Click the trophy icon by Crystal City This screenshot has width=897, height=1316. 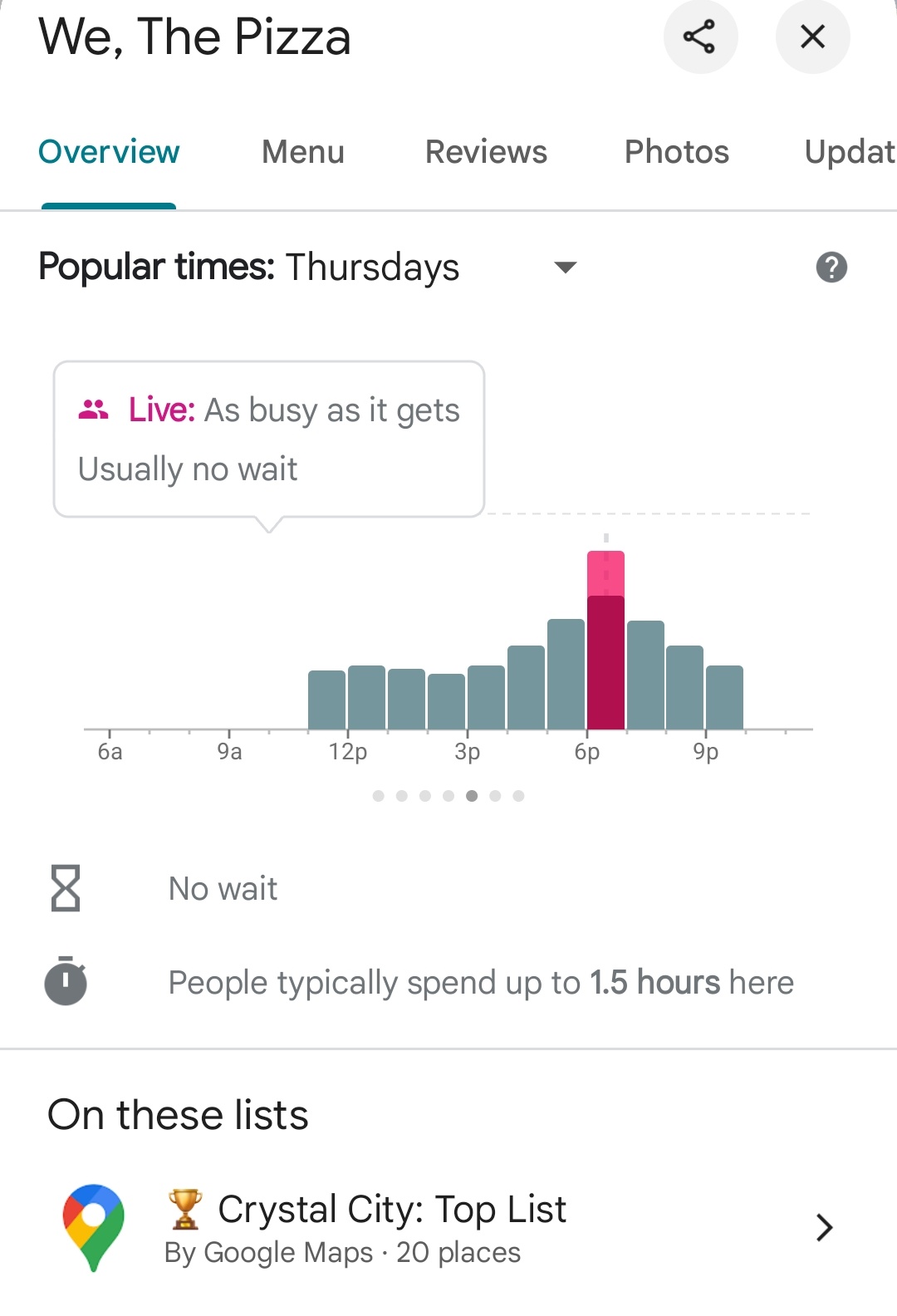click(x=185, y=1209)
